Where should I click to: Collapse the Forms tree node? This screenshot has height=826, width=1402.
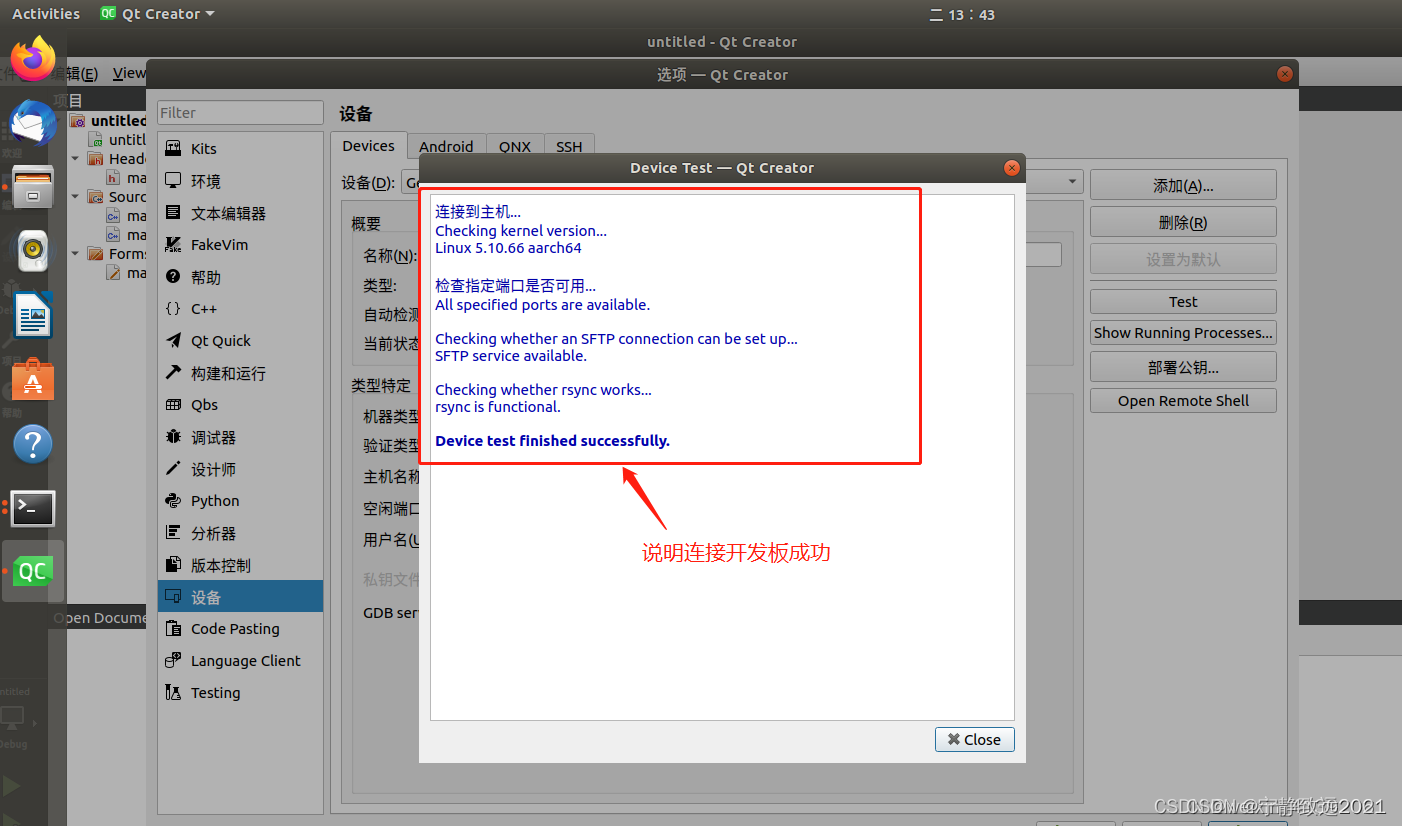pos(75,254)
